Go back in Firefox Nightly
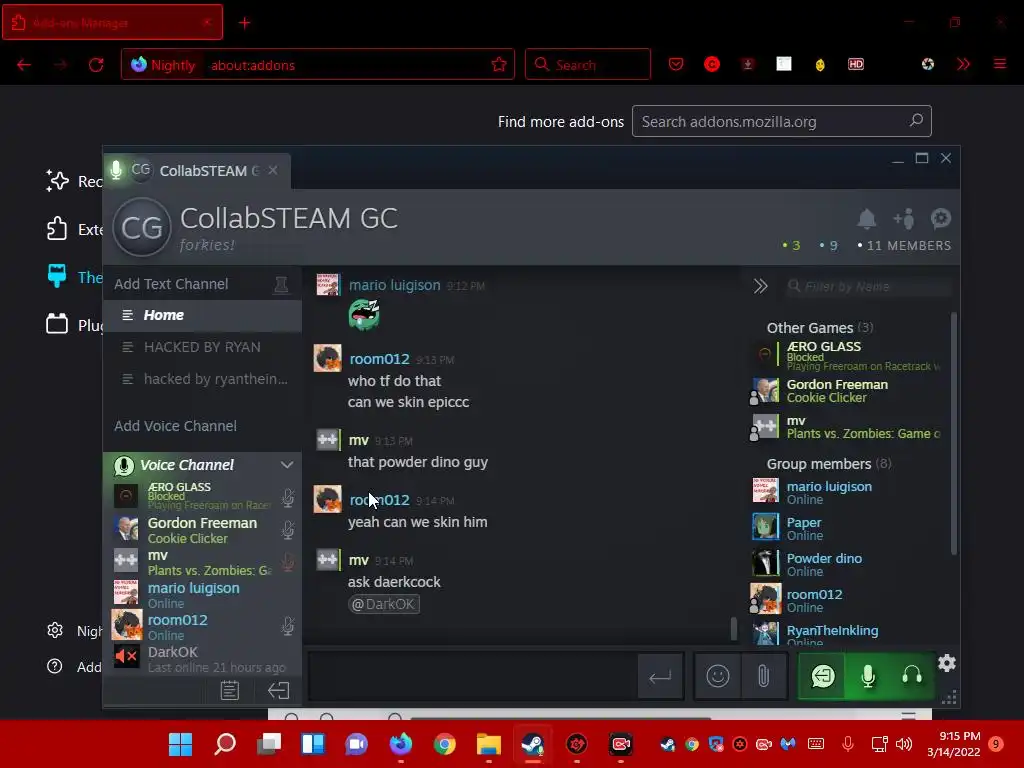 24,65
